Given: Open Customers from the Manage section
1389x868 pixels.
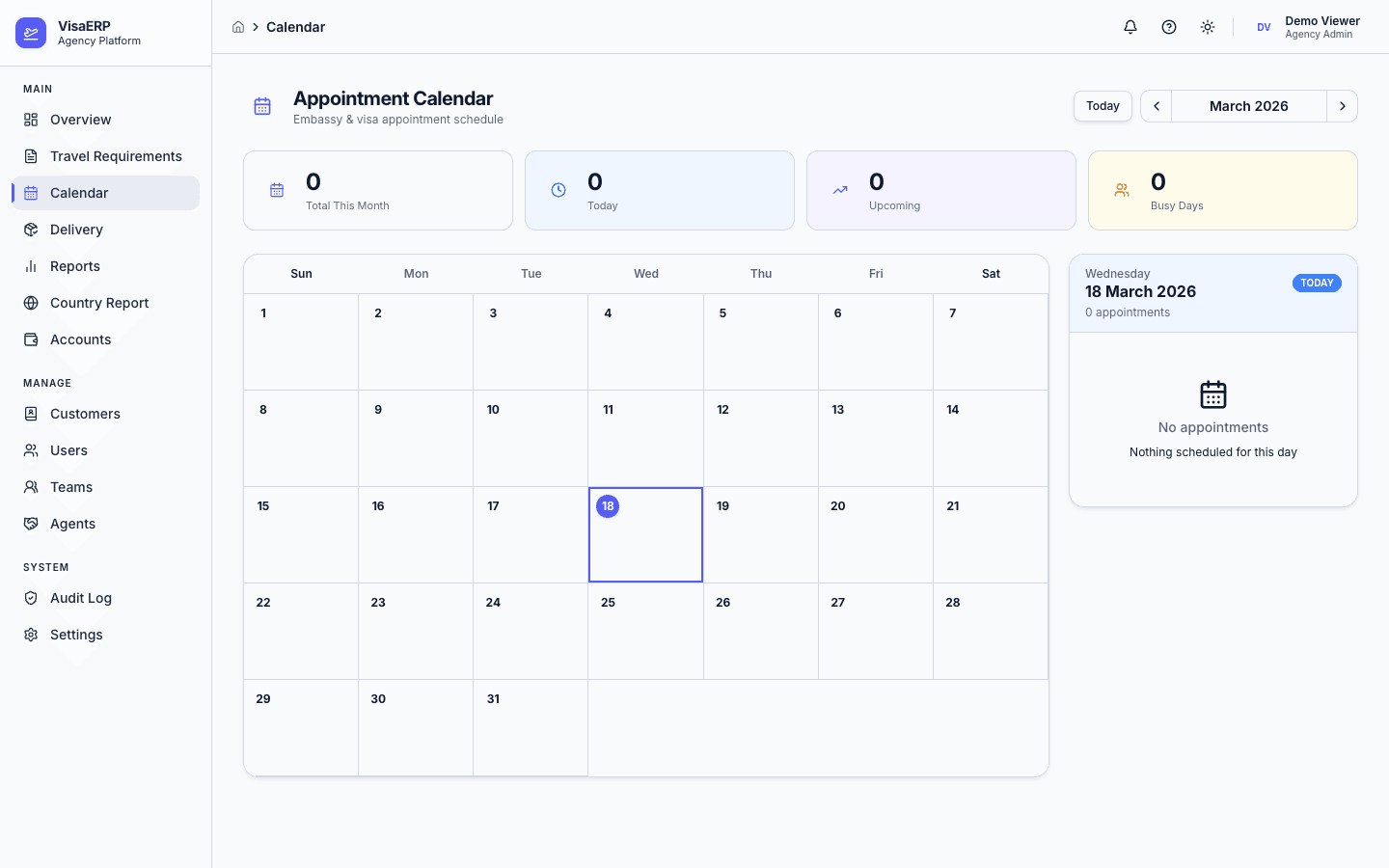Looking at the screenshot, I should click(86, 414).
